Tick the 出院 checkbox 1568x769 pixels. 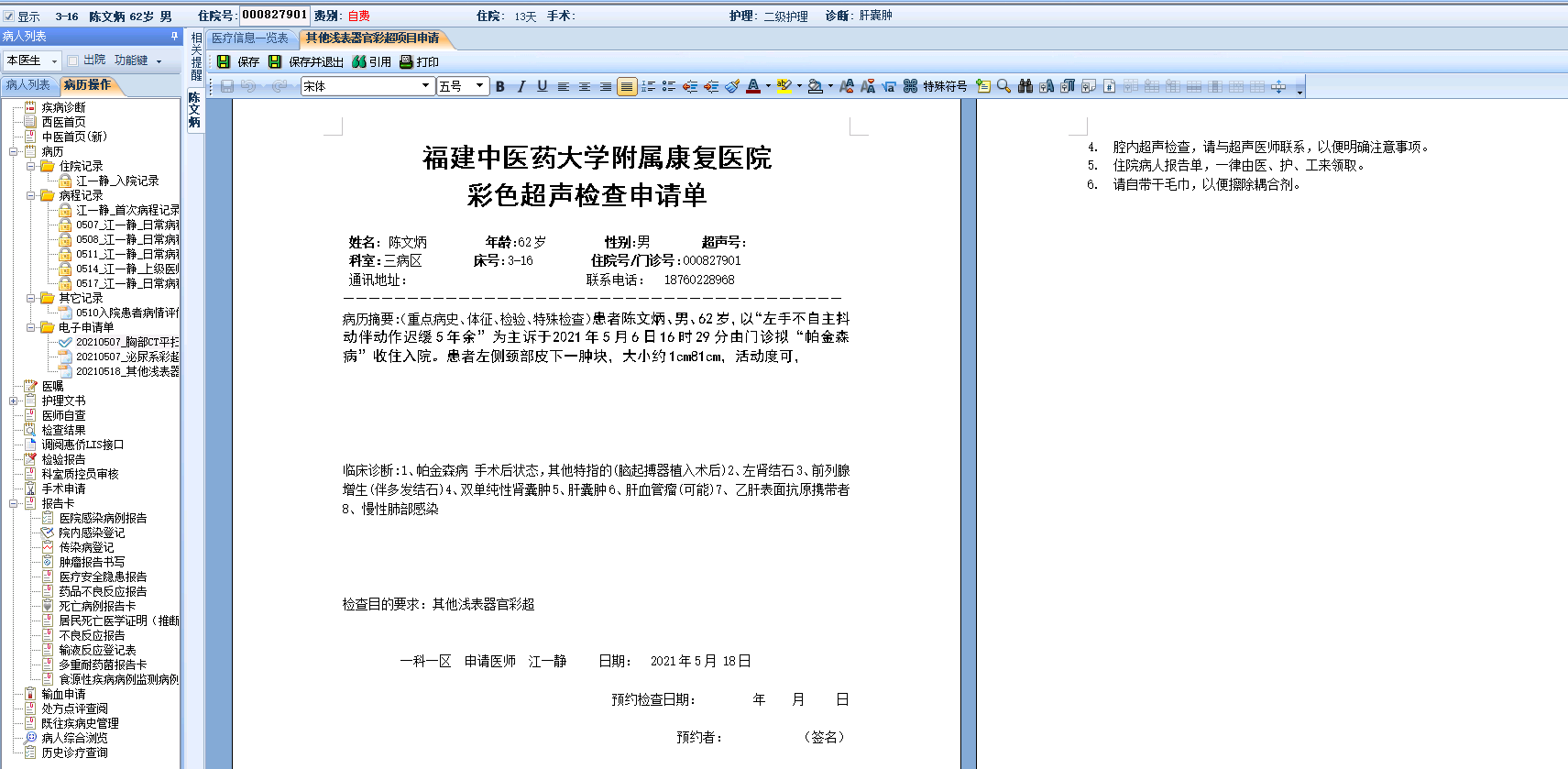(x=72, y=60)
